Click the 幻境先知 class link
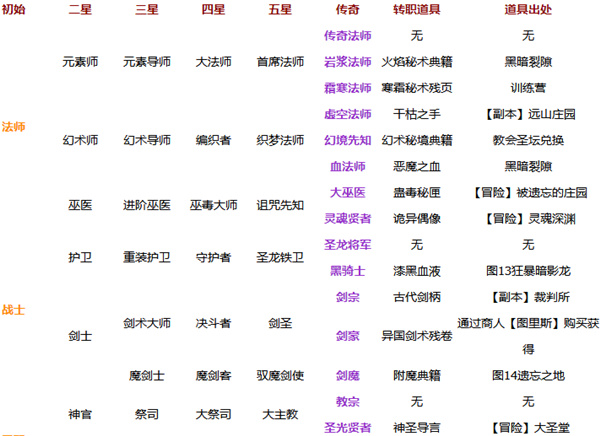Image resolution: width=600 pixels, height=436 pixels. [x=348, y=140]
